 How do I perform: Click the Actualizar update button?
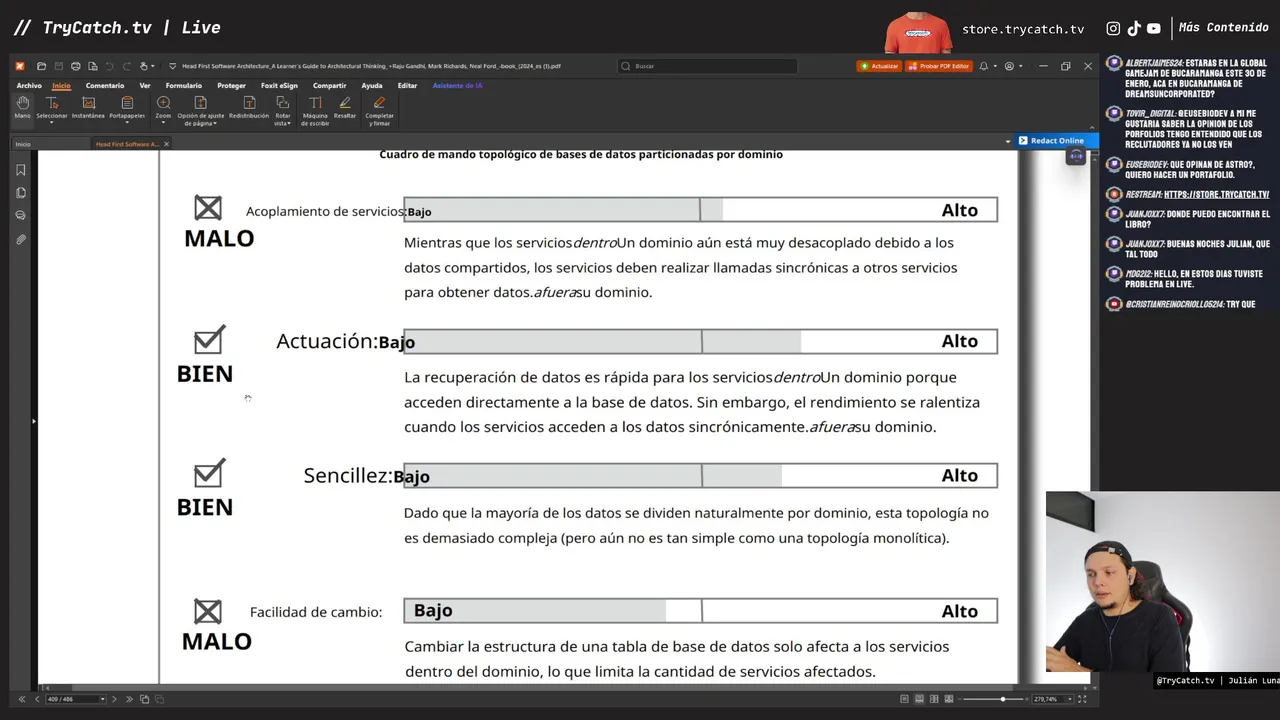[880, 66]
